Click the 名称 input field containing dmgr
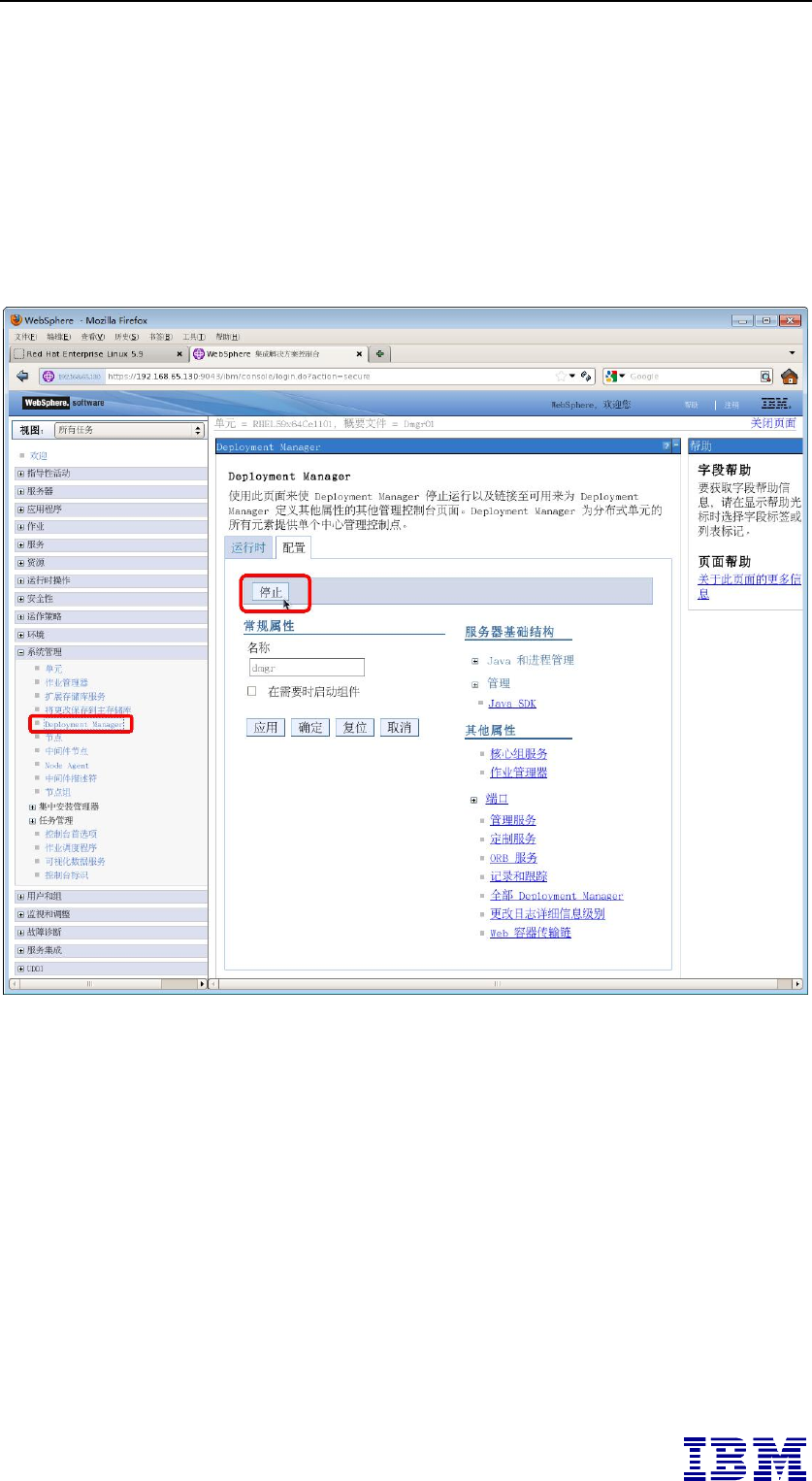 coord(307,667)
